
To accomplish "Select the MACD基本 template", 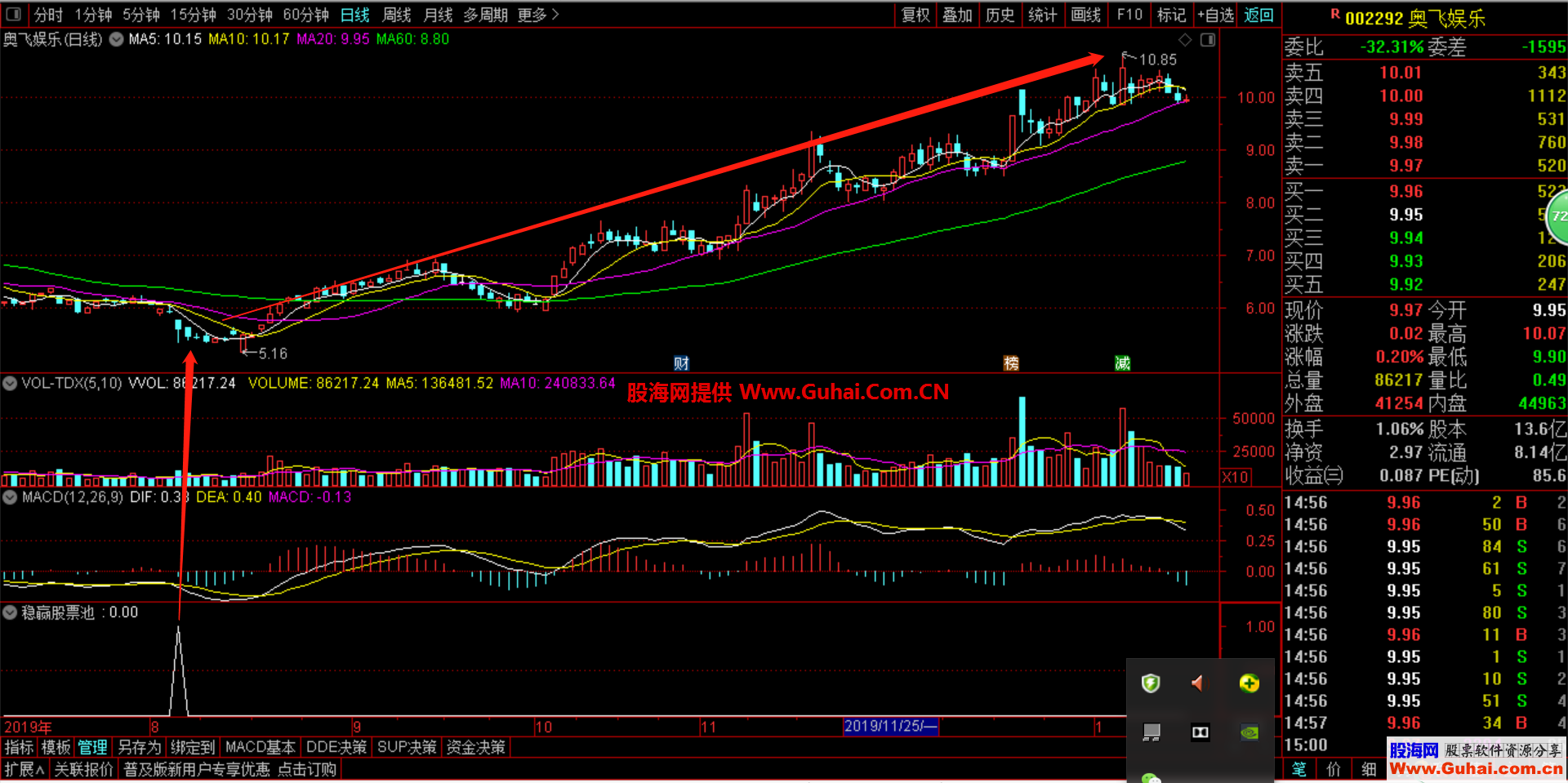I will tap(260, 747).
